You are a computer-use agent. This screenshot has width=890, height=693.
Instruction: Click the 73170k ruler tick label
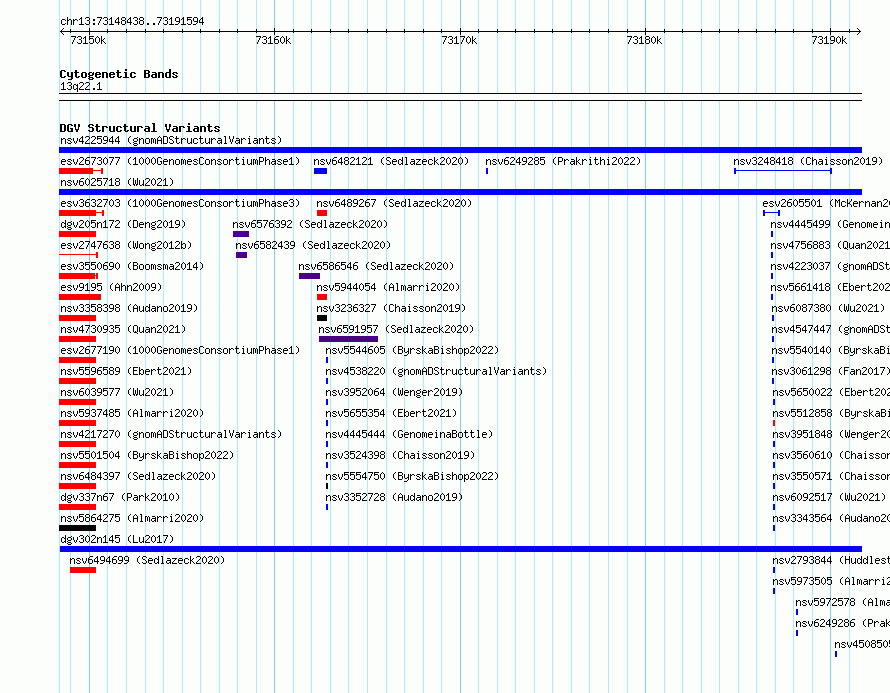coord(459,40)
